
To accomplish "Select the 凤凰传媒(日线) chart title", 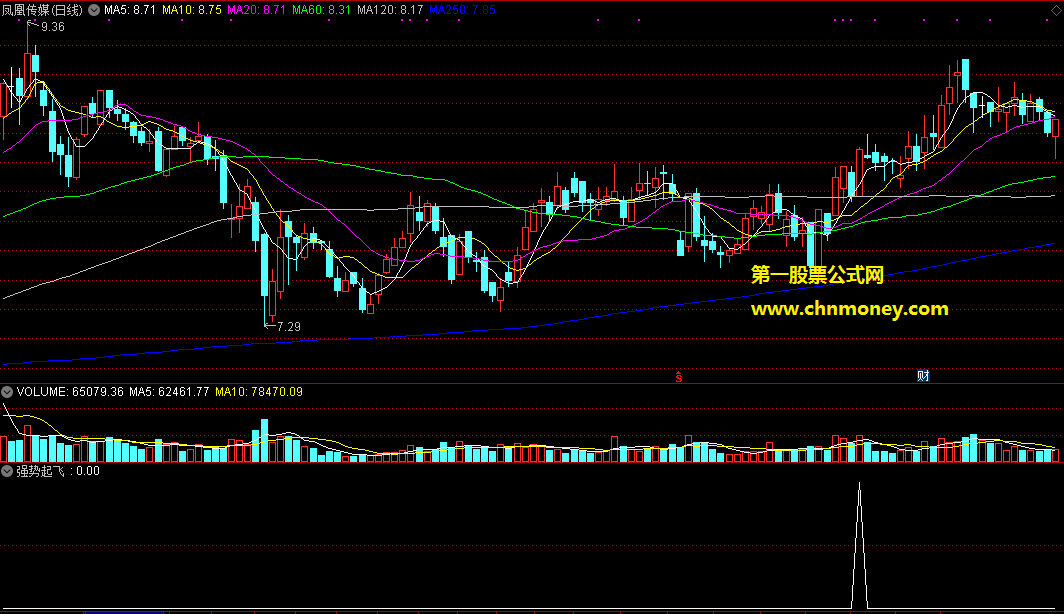I will [42, 10].
